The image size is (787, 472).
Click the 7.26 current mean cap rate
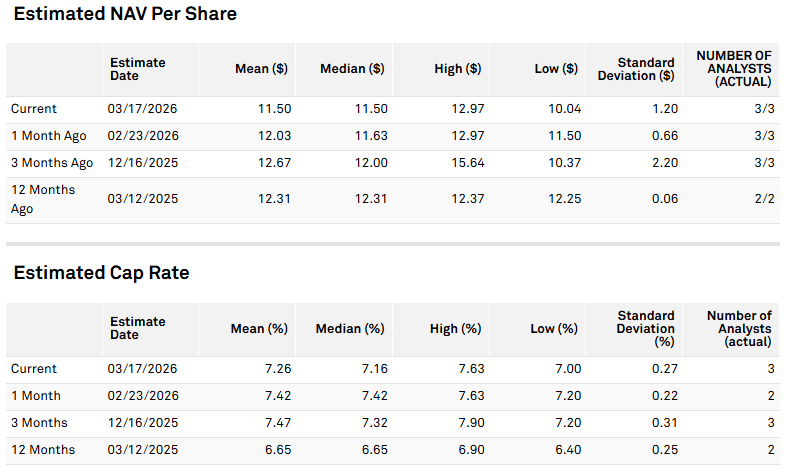tap(275, 369)
